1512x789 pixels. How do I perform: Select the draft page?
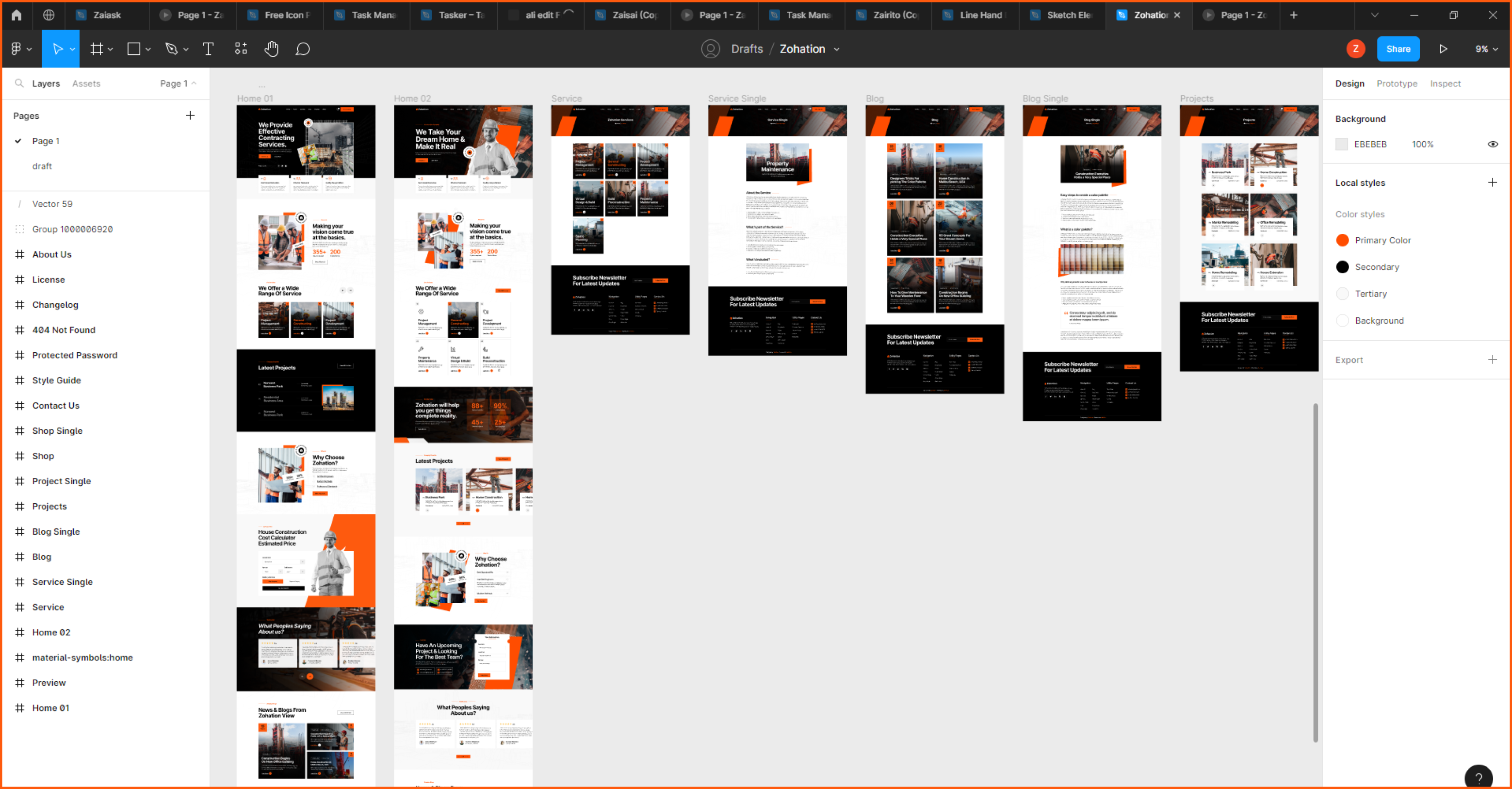(42, 166)
